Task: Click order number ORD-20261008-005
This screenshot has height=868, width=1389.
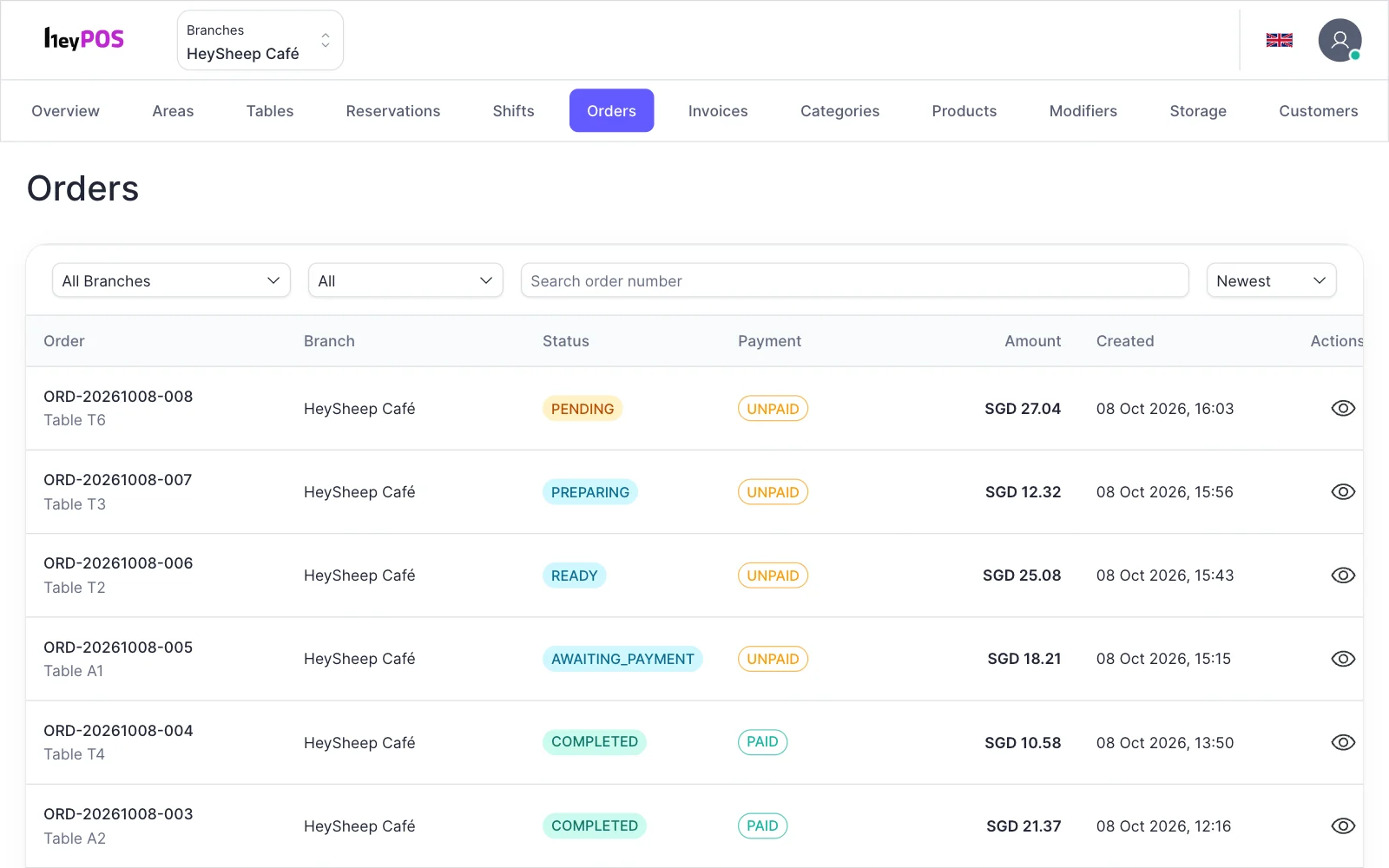Action: [118, 648]
